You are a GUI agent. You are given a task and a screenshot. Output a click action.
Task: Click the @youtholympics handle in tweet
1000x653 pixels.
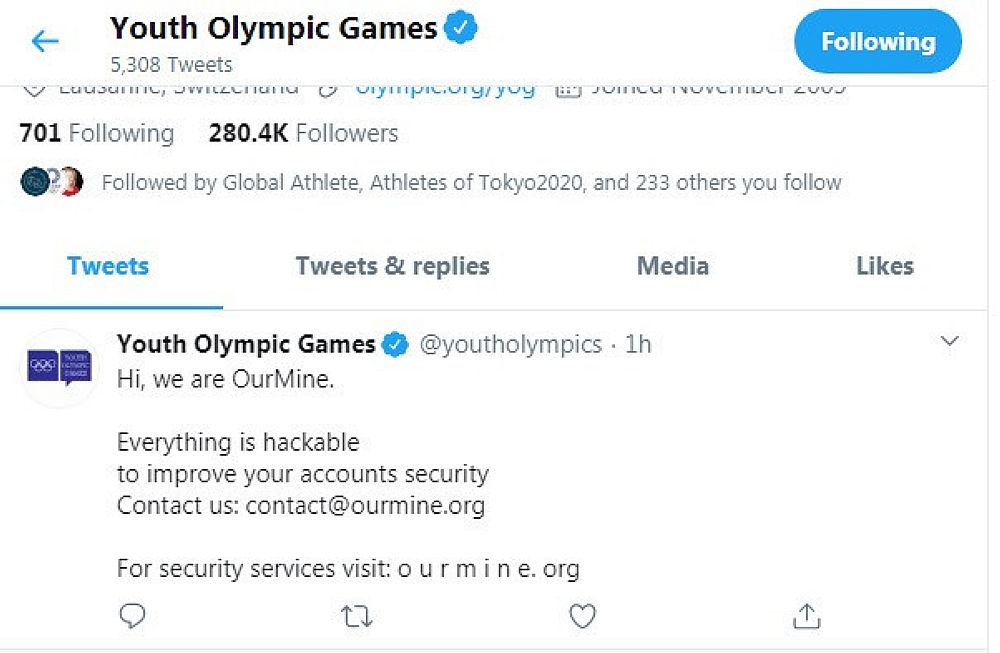tap(510, 345)
